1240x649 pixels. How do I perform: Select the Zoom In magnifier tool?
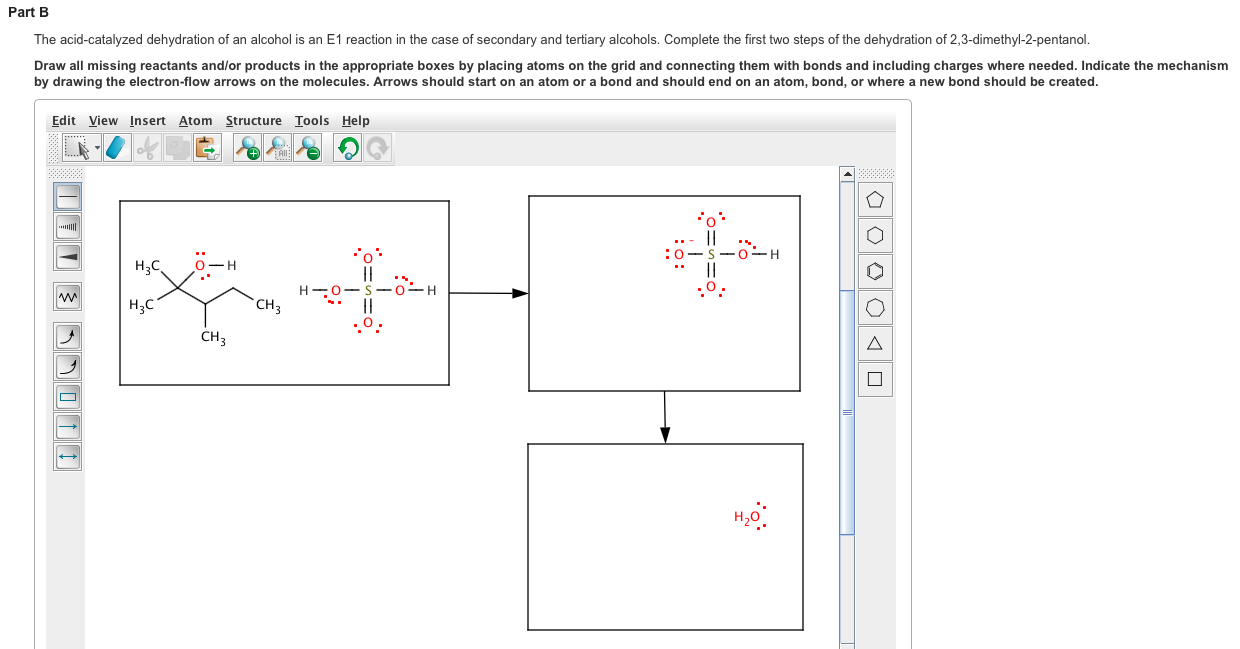247,147
